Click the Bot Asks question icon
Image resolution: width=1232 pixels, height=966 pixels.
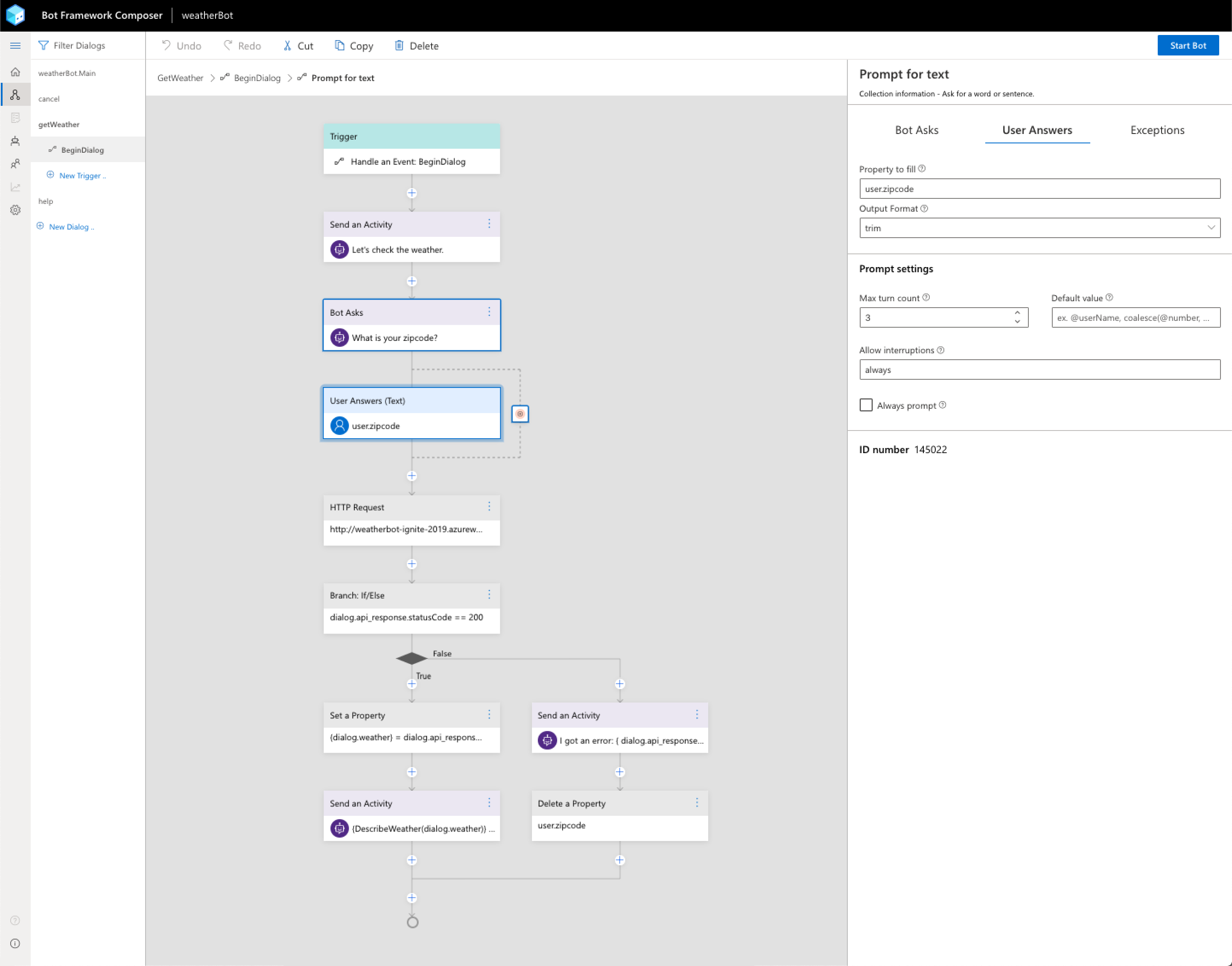coord(339,337)
